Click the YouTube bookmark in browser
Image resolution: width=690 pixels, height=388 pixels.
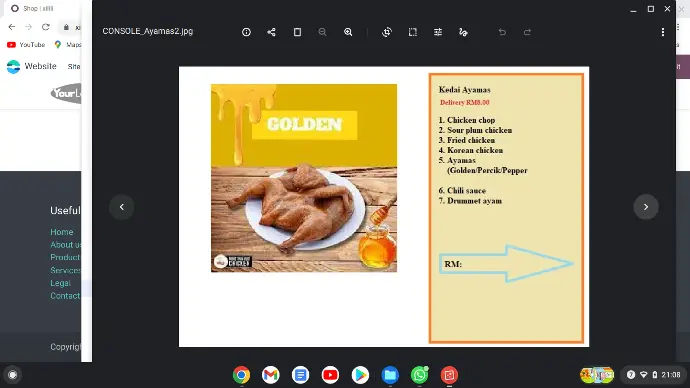pos(26,45)
